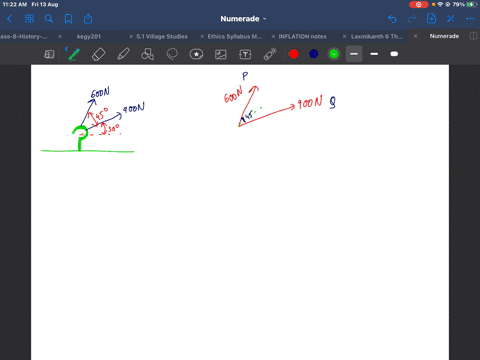The width and height of the screenshot is (480, 360).
Task: Close the INFLATION notes tab
Action: 273,37
